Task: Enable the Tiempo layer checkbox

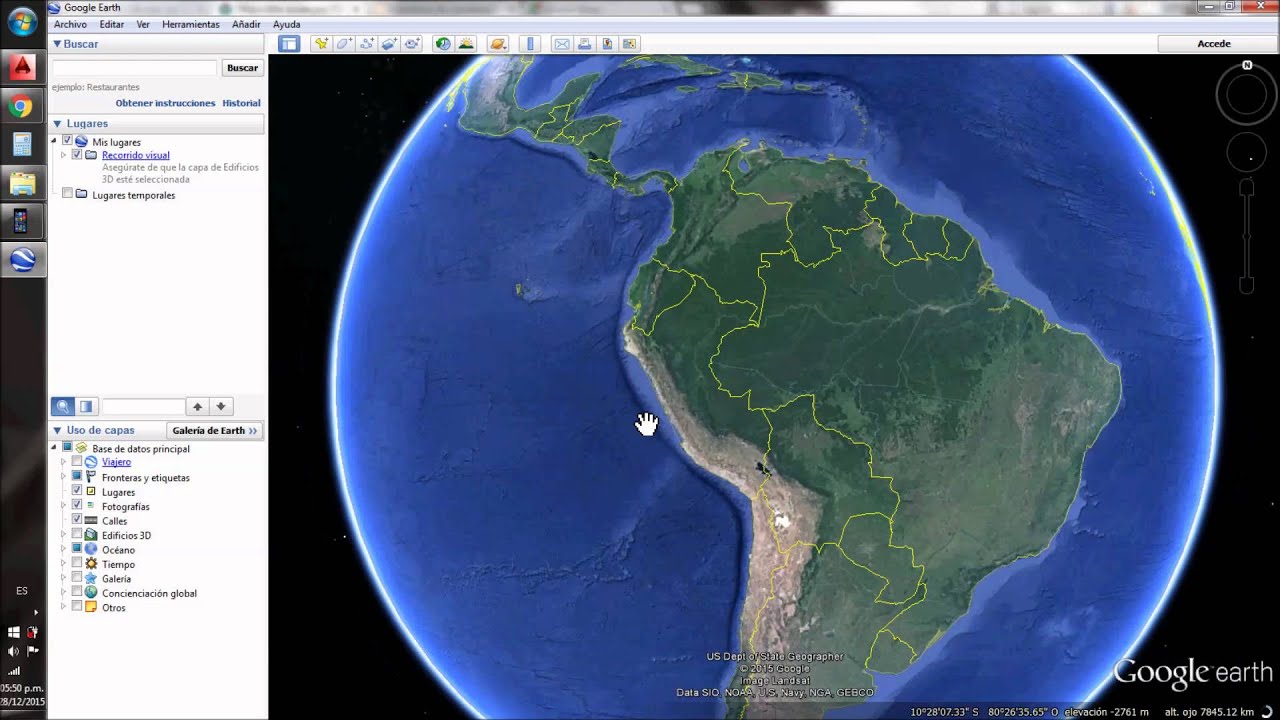Action: click(77, 564)
